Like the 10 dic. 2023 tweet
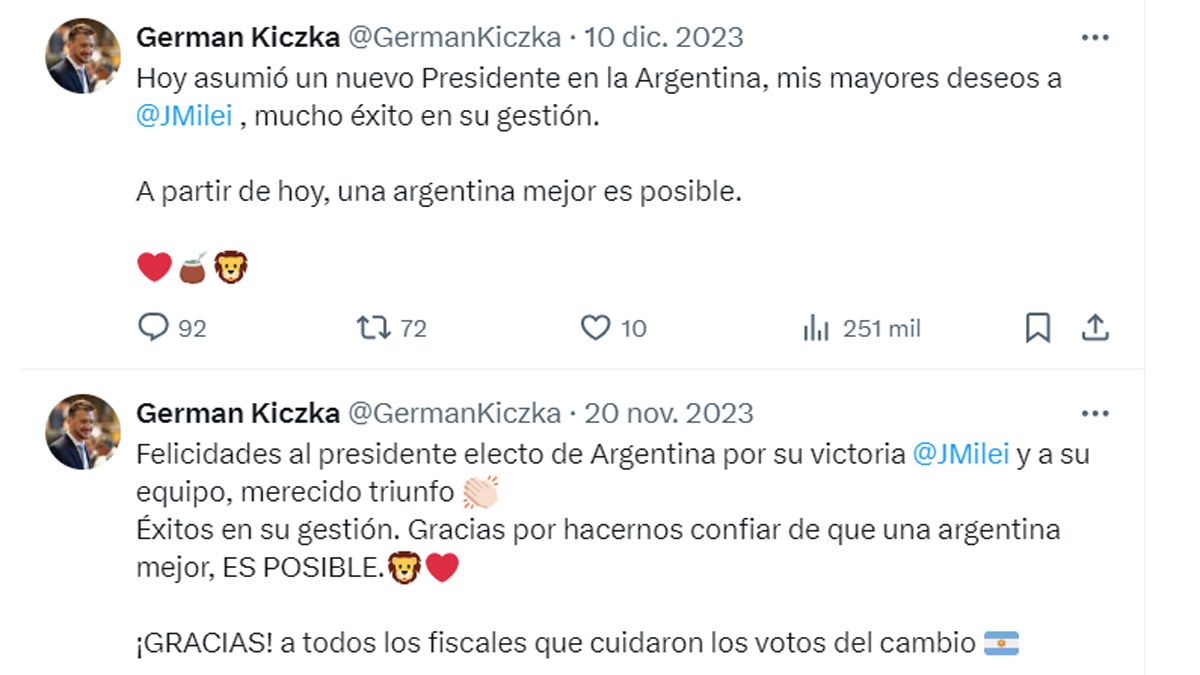The image size is (1200, 675). tap(595, 328)
